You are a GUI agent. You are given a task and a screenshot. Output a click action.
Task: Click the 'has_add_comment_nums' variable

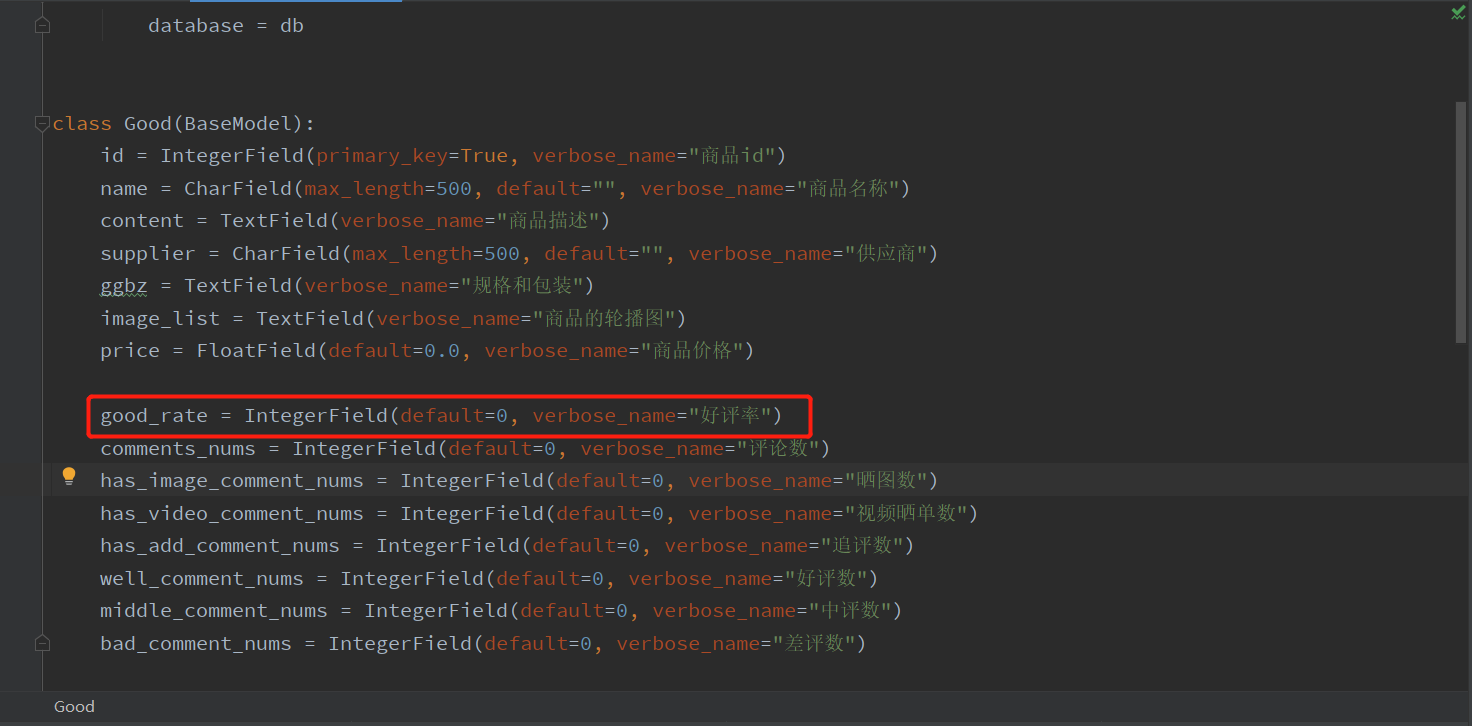click(x=220, y=546)
